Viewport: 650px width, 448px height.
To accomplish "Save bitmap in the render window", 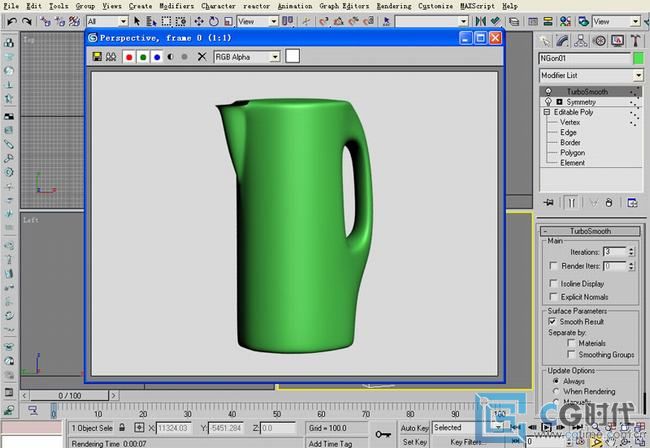I will (97, 57).
